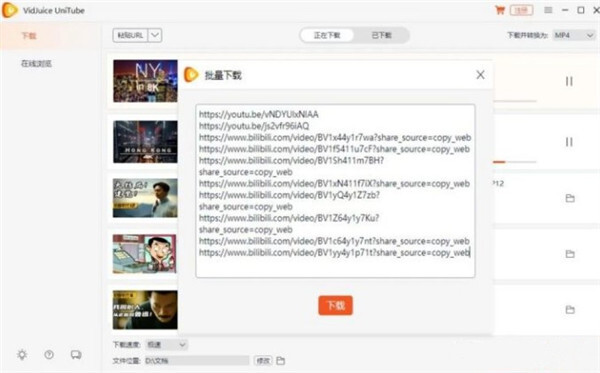
Task: Pause the Hong Kong video download
Action: click(569, 142)
